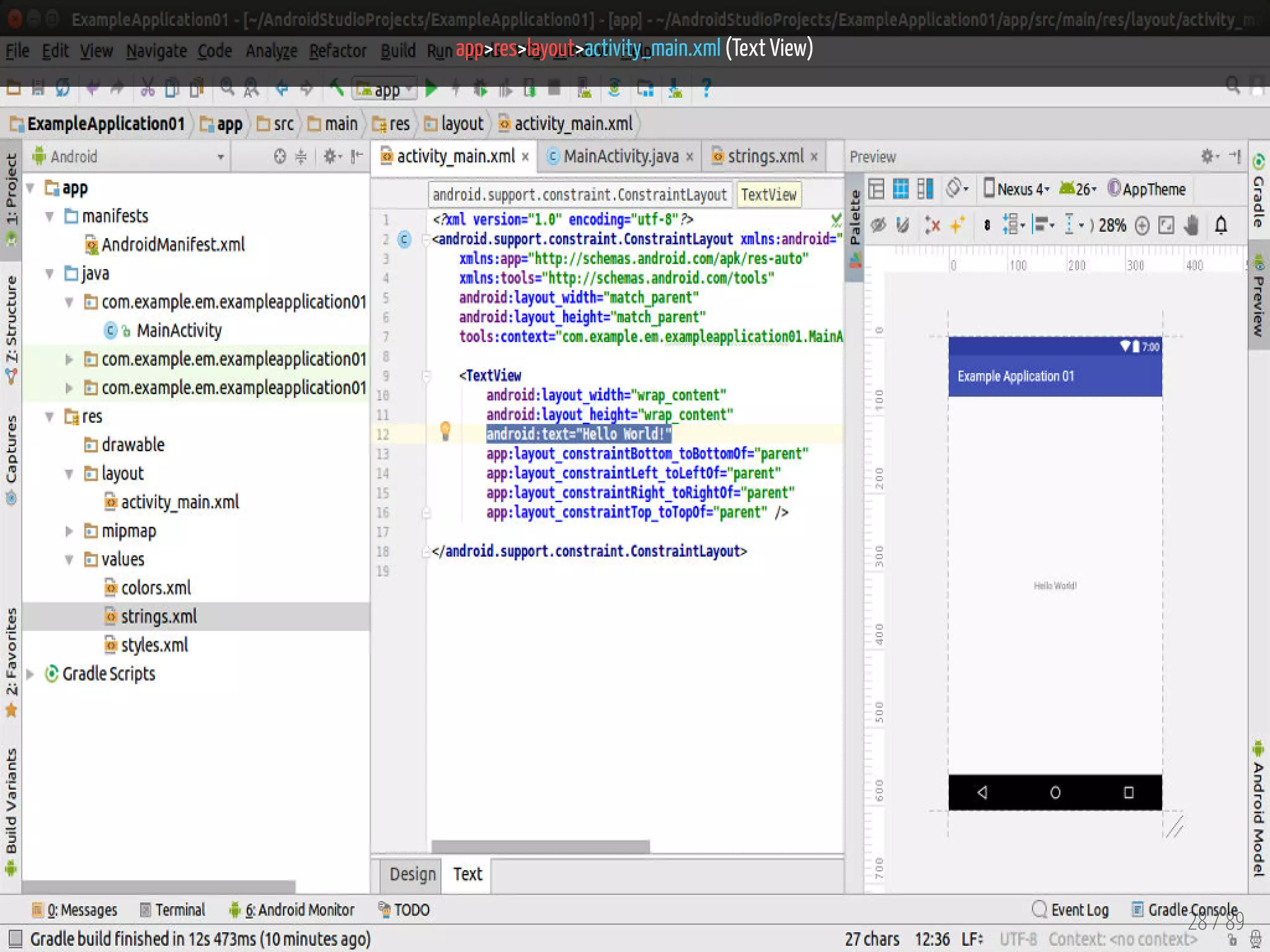The height and width of the screenshot is (952, 1270).
Task: Toggle the Palette side panel
Action: pos(855,227)
